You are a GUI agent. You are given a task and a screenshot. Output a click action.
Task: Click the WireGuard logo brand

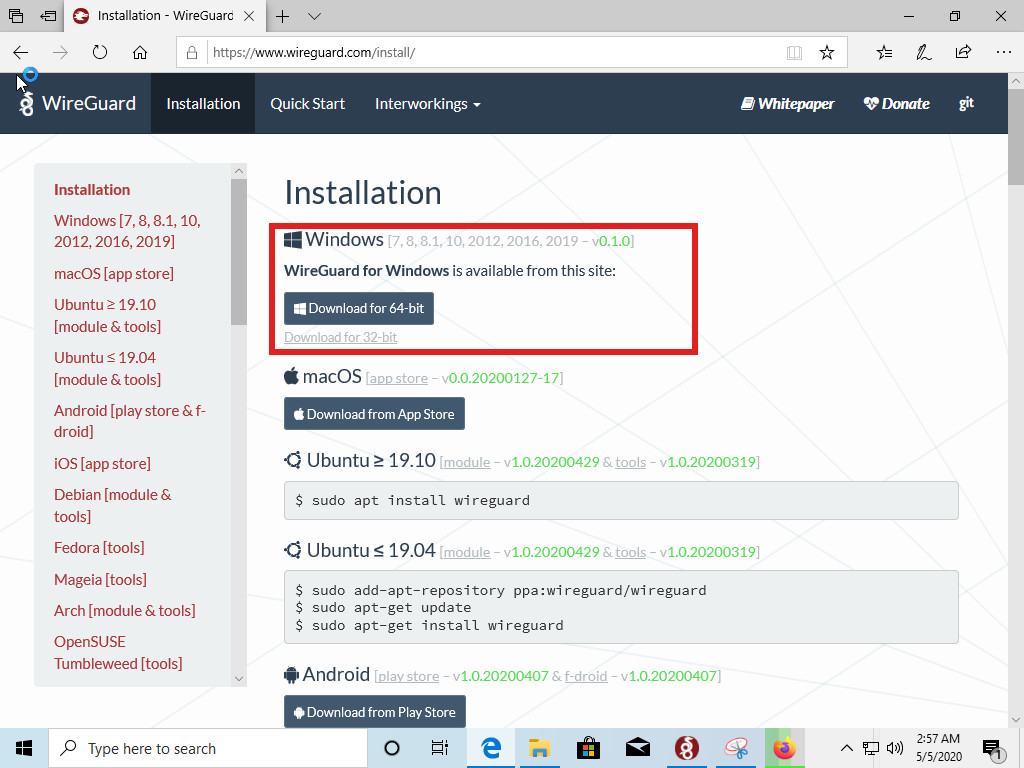[x=77, y=103]
